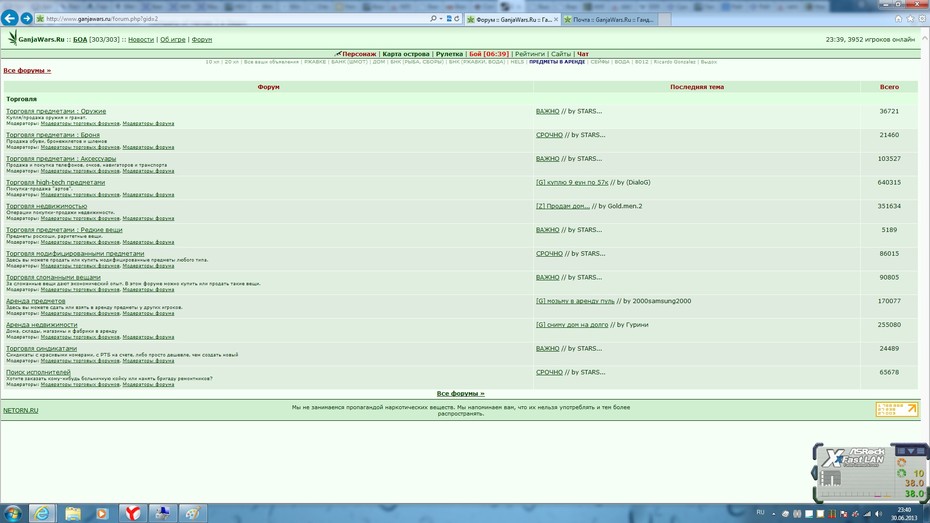Open the Поиск исполнителей forum
This screenshot has width=930, height=523.
38,372
